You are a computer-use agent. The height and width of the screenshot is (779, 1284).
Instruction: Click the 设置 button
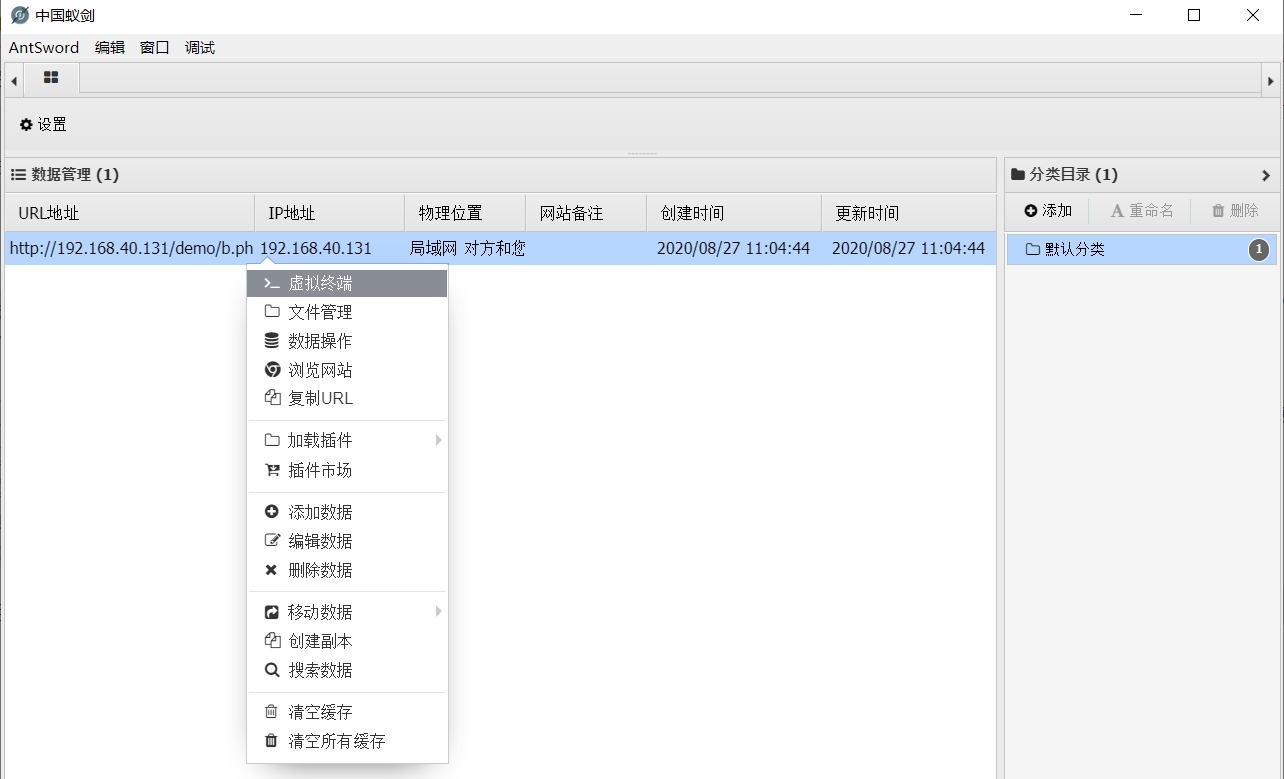pos(43,125)
